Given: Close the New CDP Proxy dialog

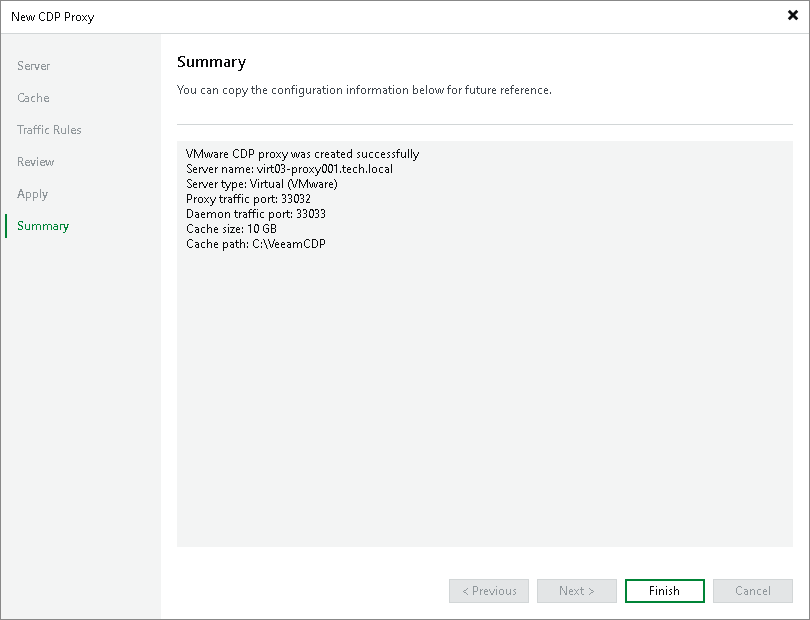Looking at the screenshot, I should 792,16.
